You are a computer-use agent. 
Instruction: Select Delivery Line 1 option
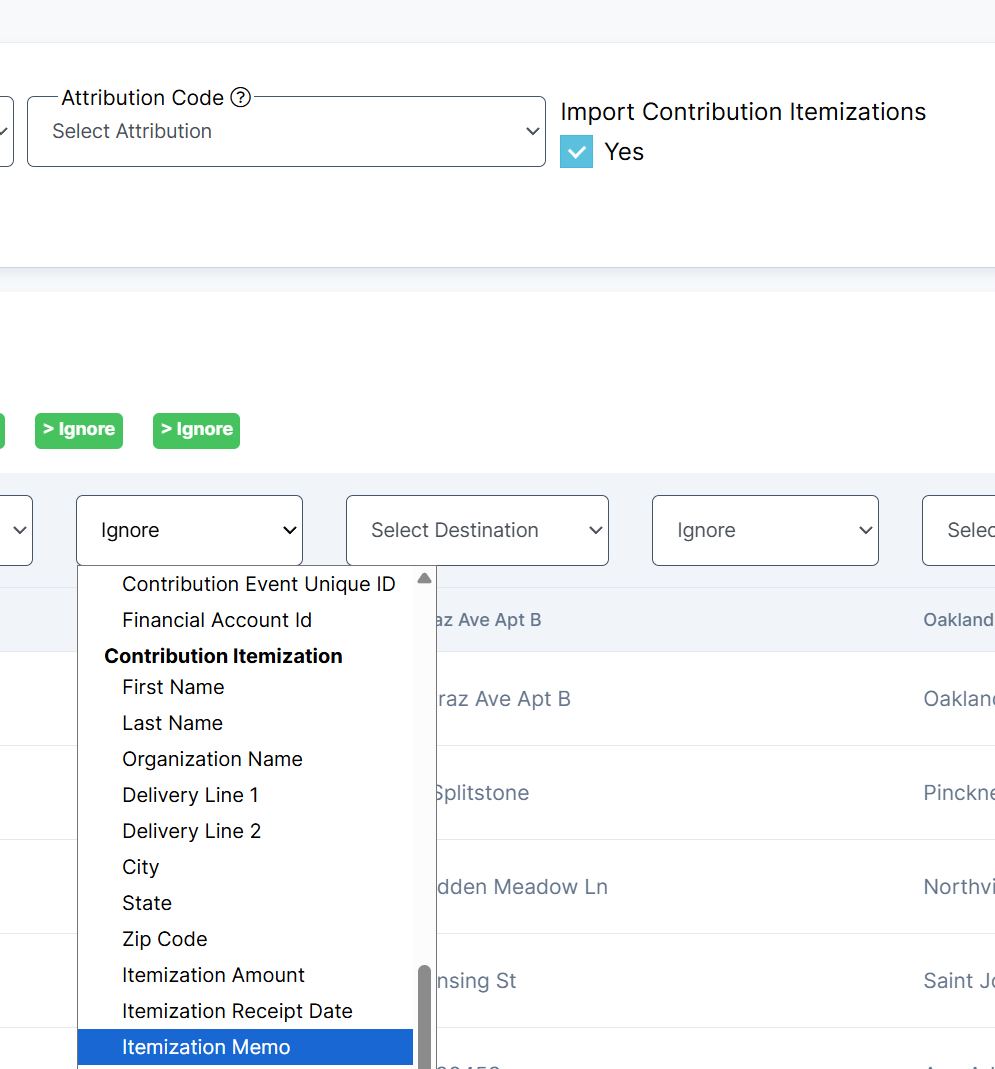[190, 795]
